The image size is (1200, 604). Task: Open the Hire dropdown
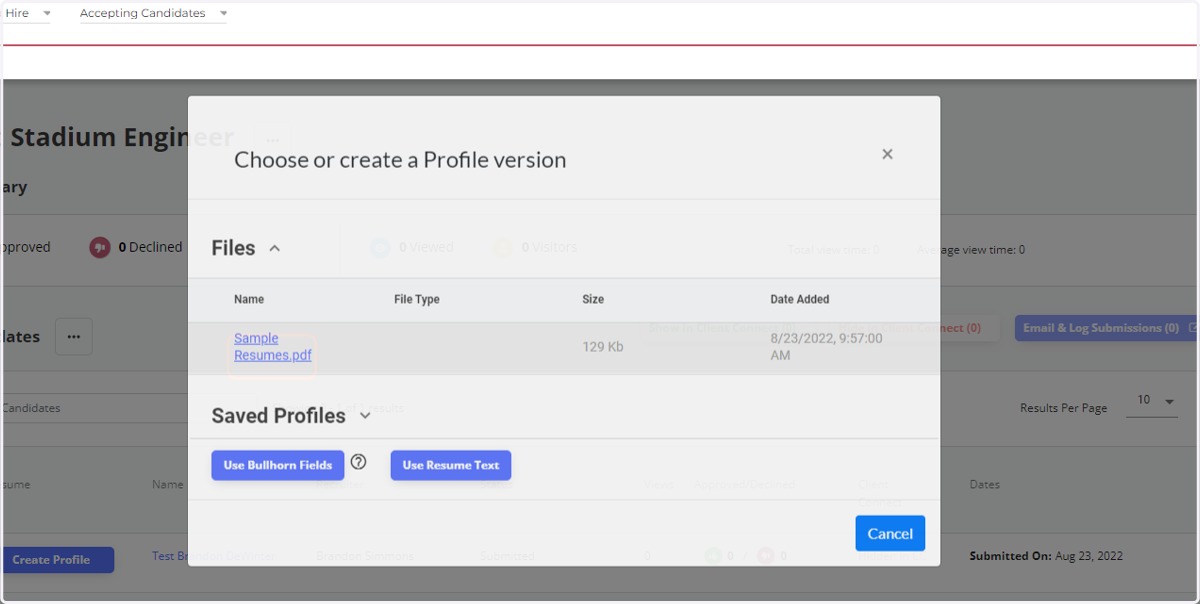pyautogui.click(x=26, y=13)
